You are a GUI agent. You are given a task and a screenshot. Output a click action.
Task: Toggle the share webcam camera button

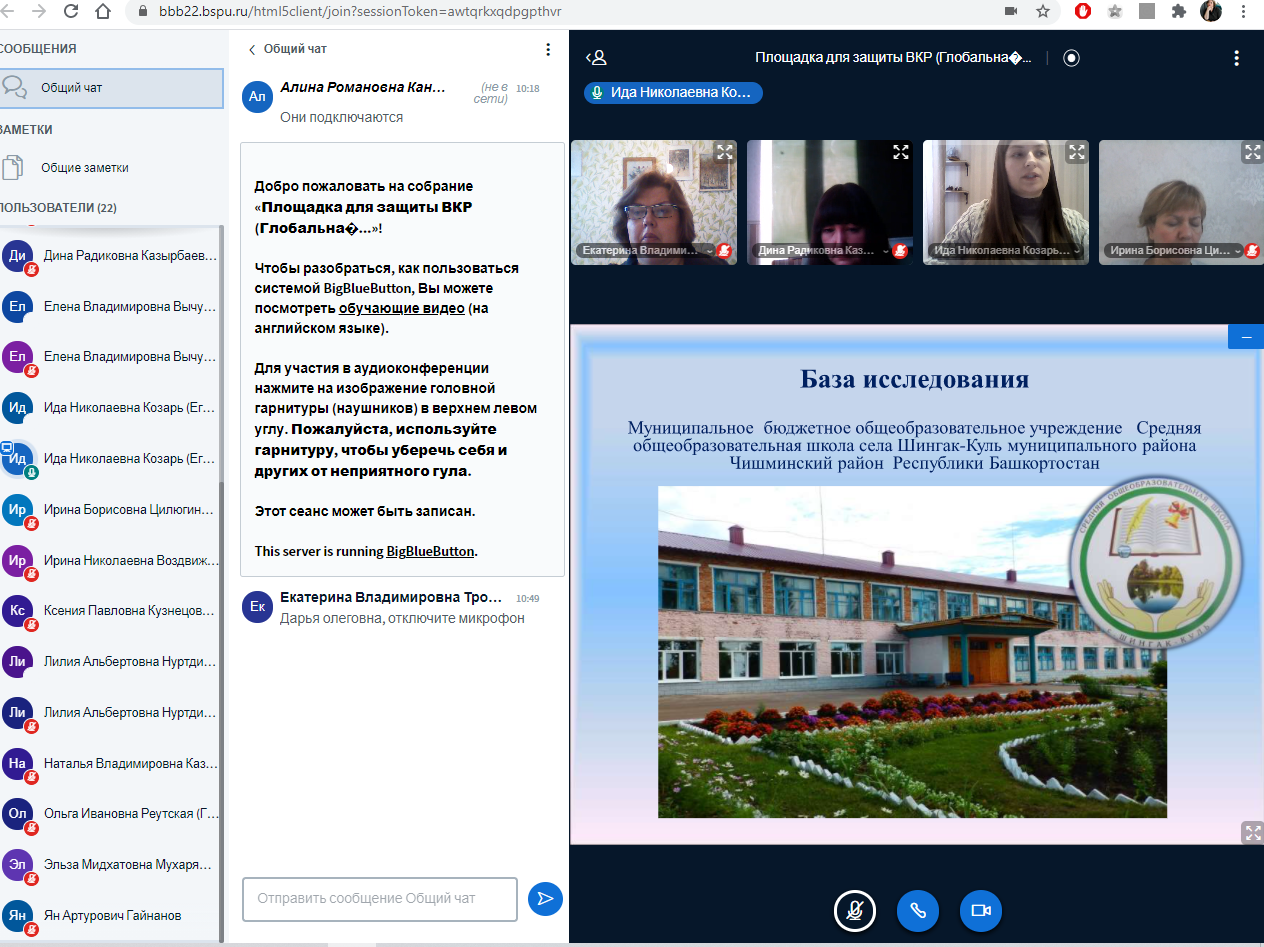pyautogui.click(x=980, y=911)
